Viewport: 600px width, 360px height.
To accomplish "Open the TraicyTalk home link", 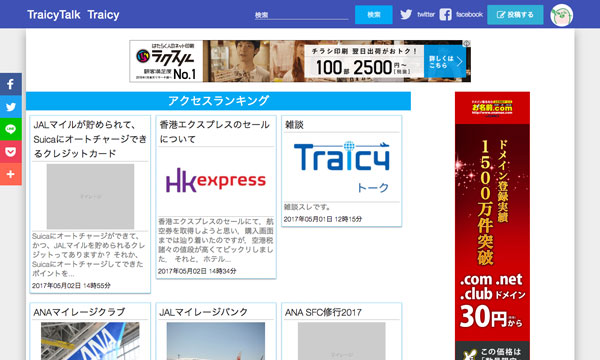I will tap(54, 15).
